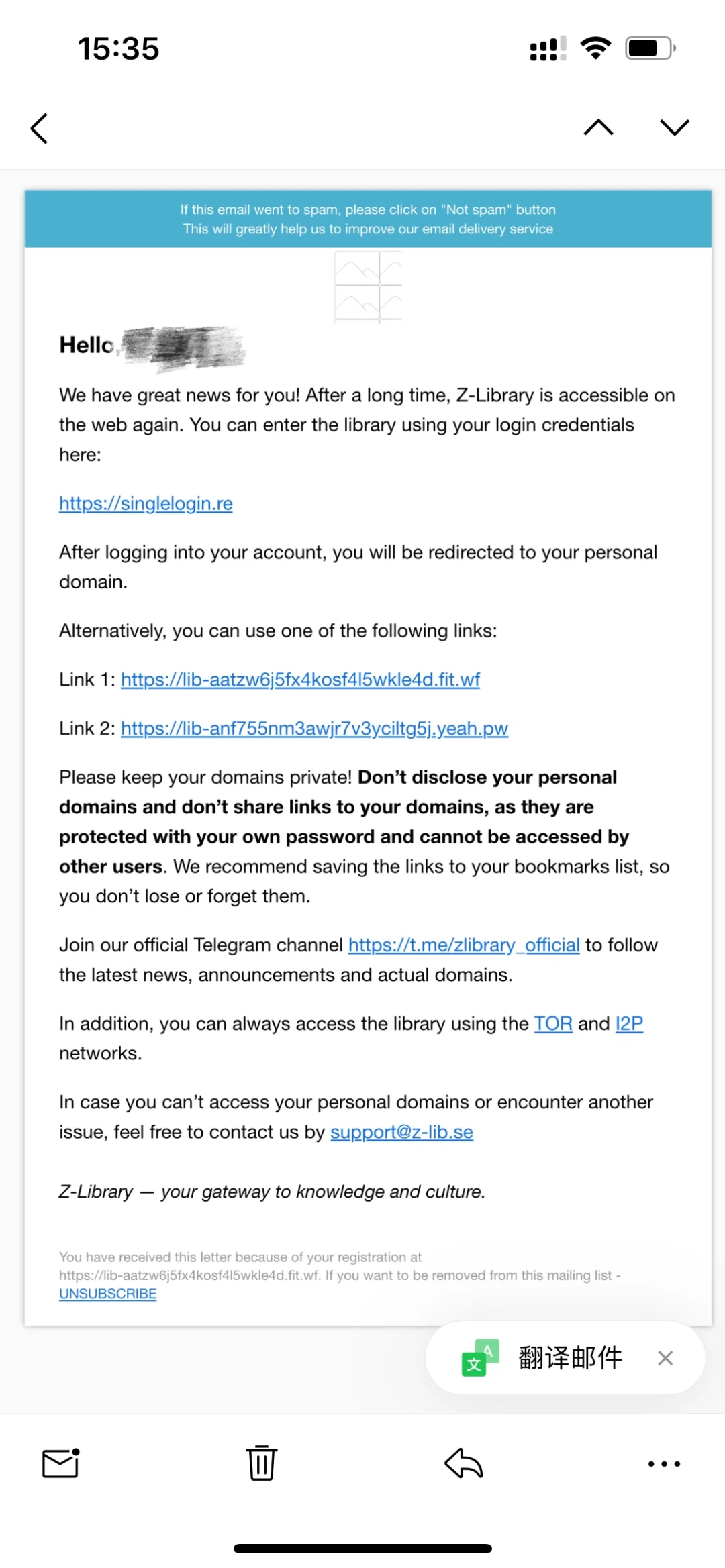725x1568 pixels.
Task: Email support@z-lib.se address link
Action: [401, 1133]
